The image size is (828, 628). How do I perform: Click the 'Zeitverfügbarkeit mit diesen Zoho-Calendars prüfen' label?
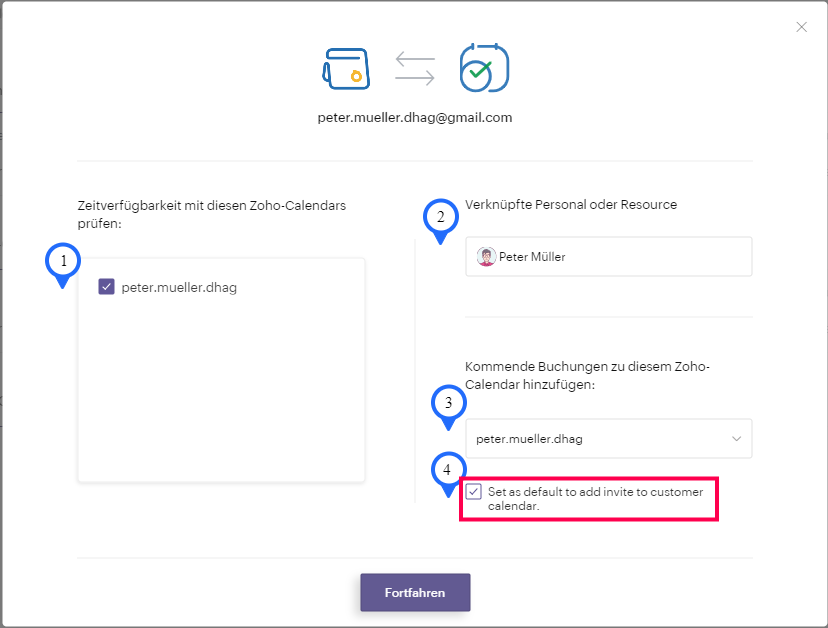(212, 214)
